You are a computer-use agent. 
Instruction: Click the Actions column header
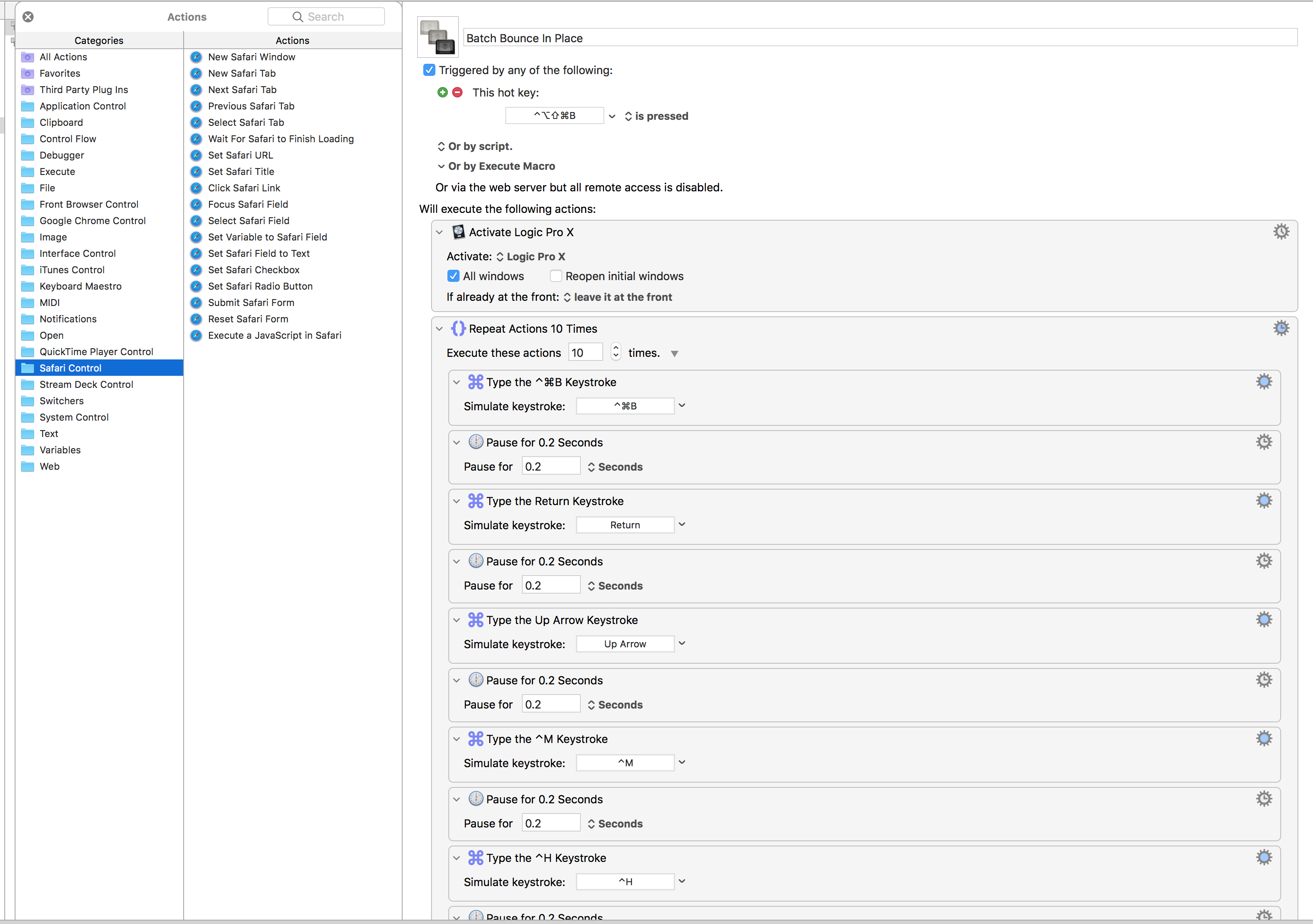click(x=293, y=40)
